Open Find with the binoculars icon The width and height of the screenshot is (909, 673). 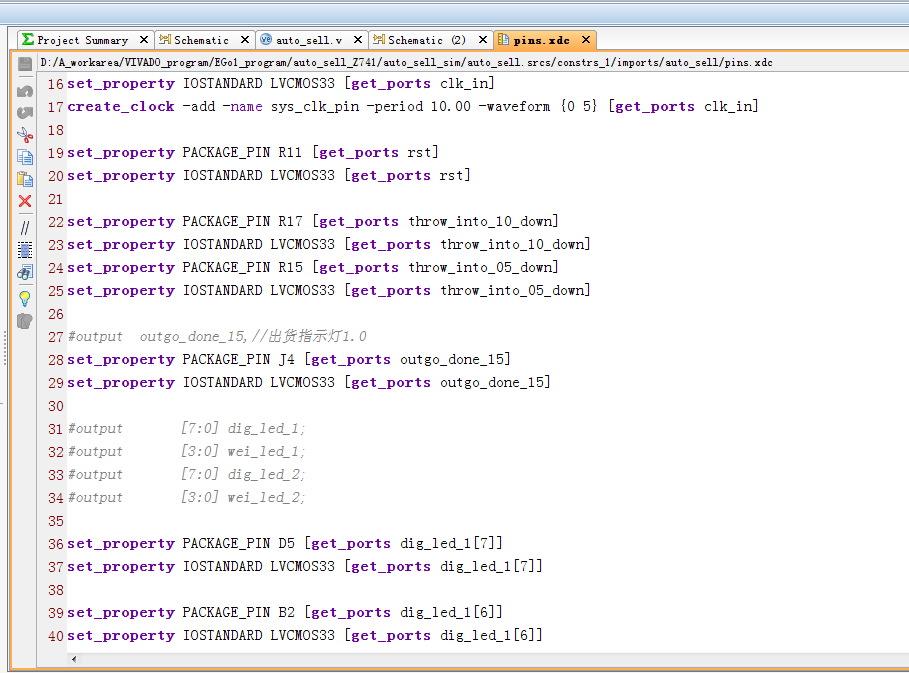pyautogui.click(x=25, y=272)
